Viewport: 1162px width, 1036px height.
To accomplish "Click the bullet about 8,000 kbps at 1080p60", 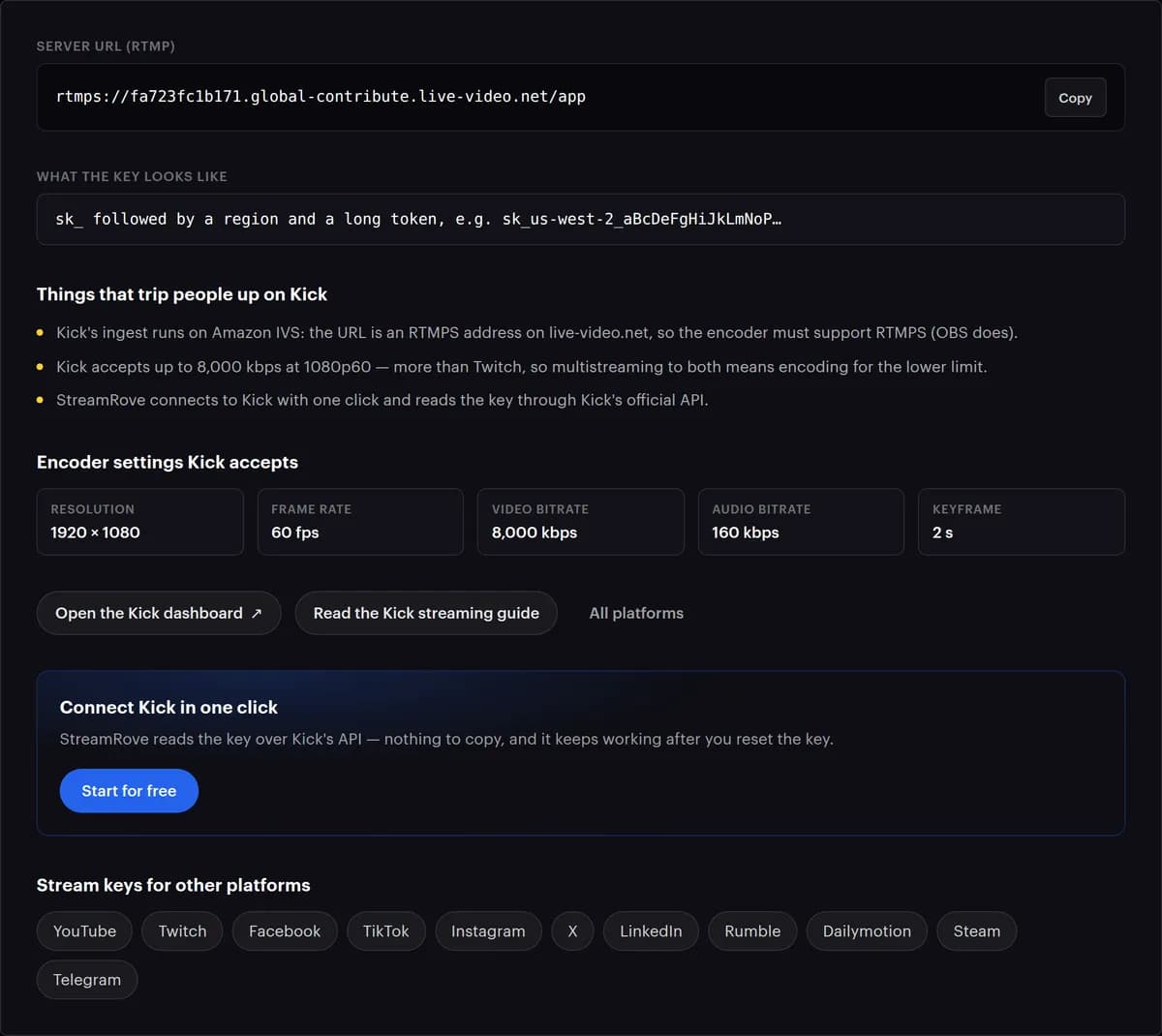I will click(x=522, y=367).
